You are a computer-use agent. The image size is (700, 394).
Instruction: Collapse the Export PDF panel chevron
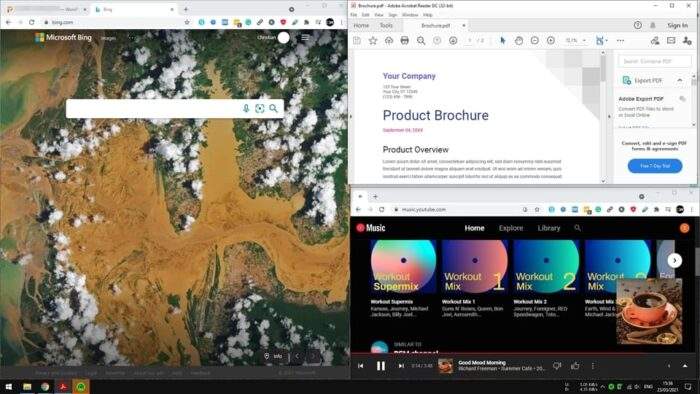pyautogui.click(x=679, y=80)
